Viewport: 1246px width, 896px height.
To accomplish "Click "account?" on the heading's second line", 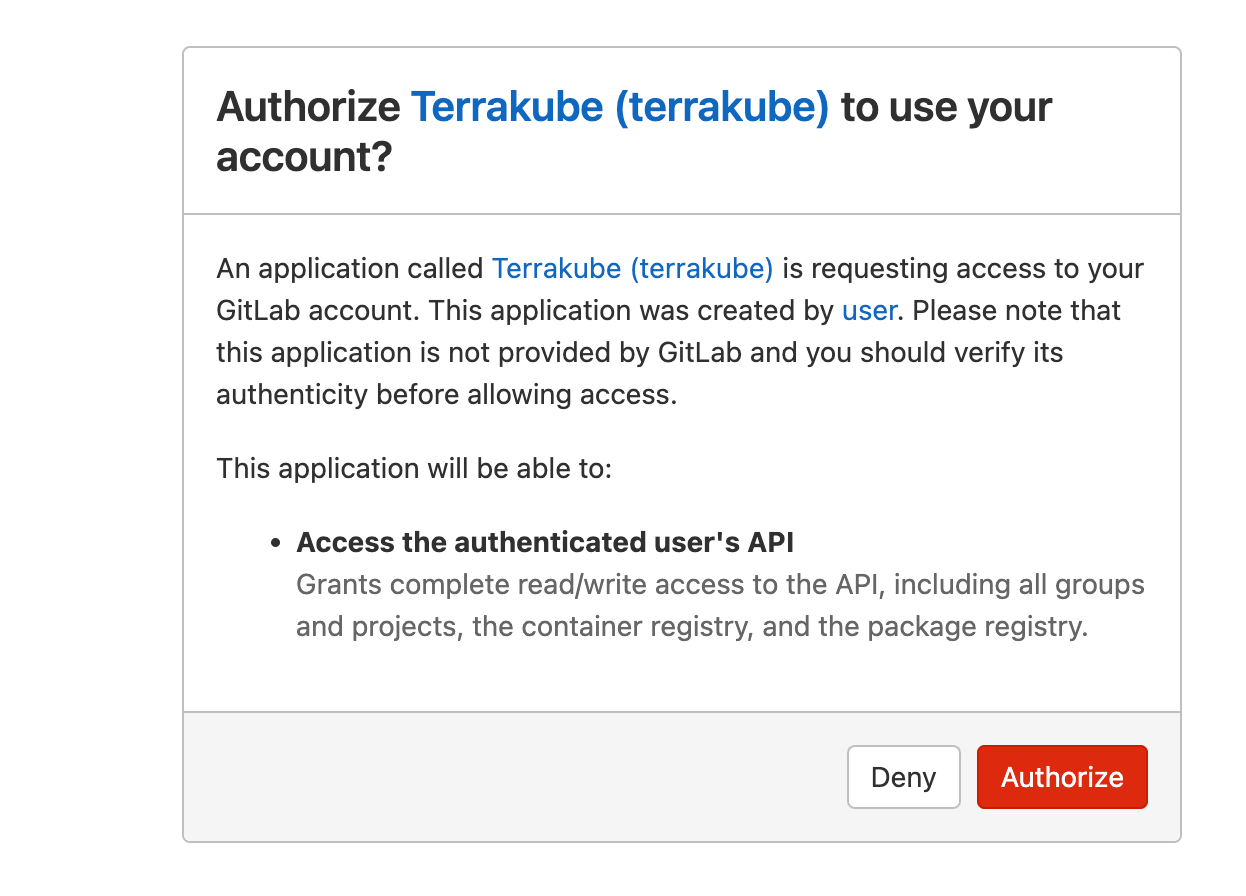I will pos(303,157).
